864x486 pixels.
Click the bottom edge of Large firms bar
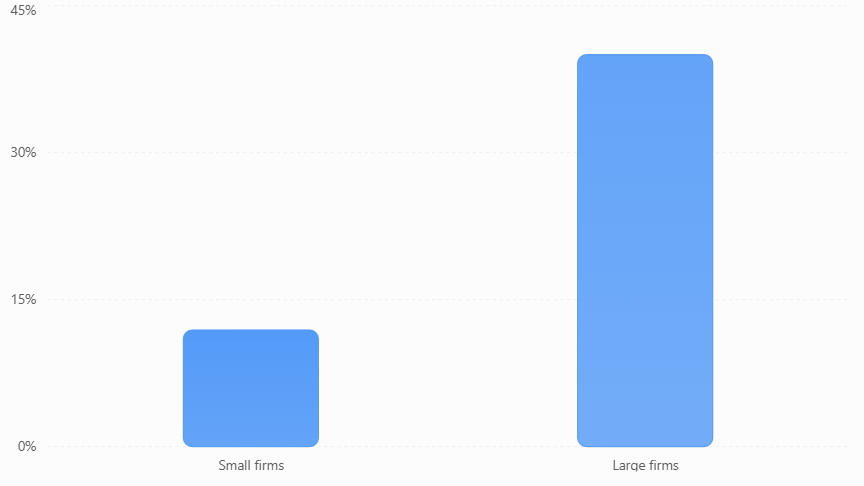[x=645, y=446]
